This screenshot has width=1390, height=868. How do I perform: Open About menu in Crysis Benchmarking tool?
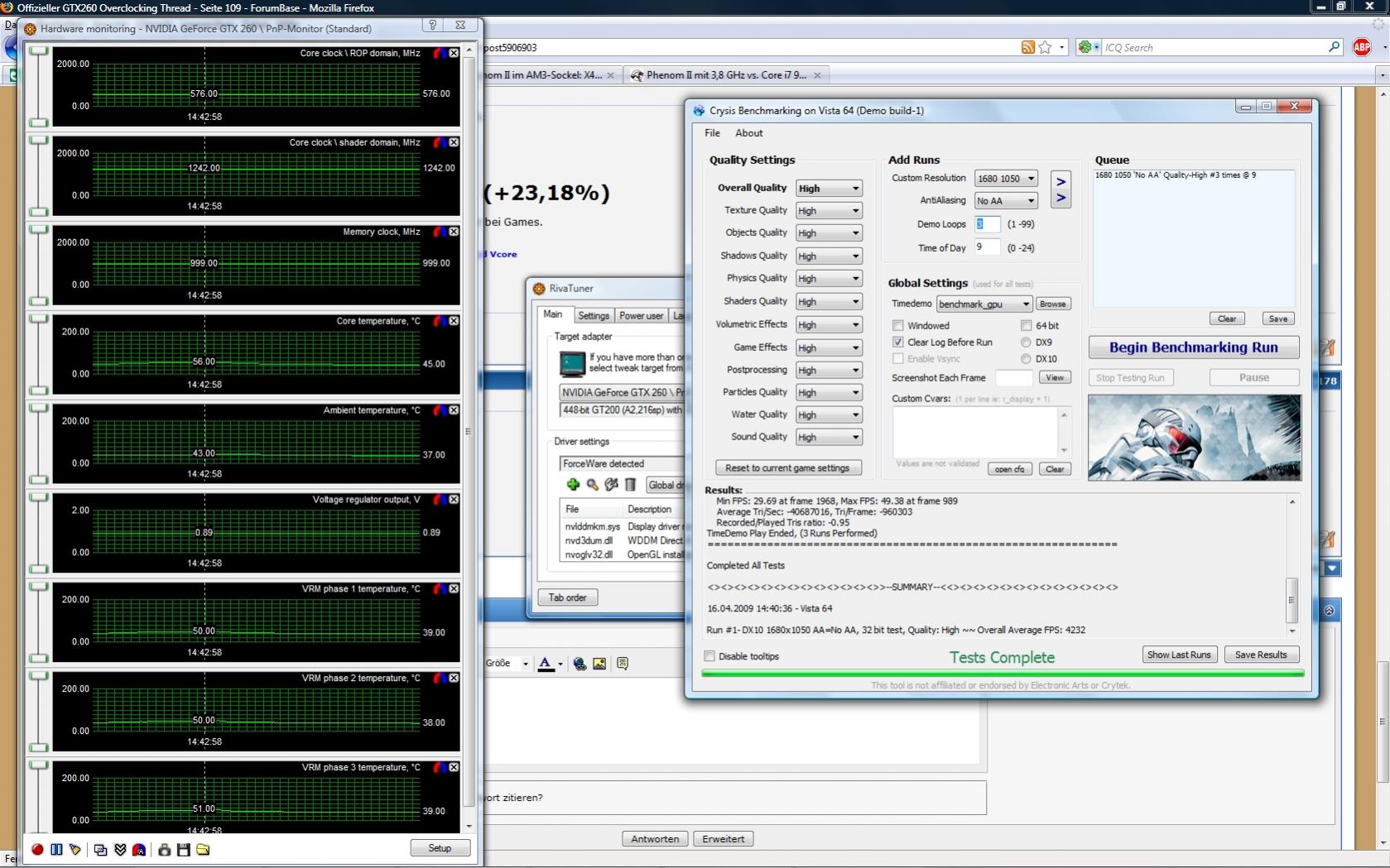pos(748,133)
